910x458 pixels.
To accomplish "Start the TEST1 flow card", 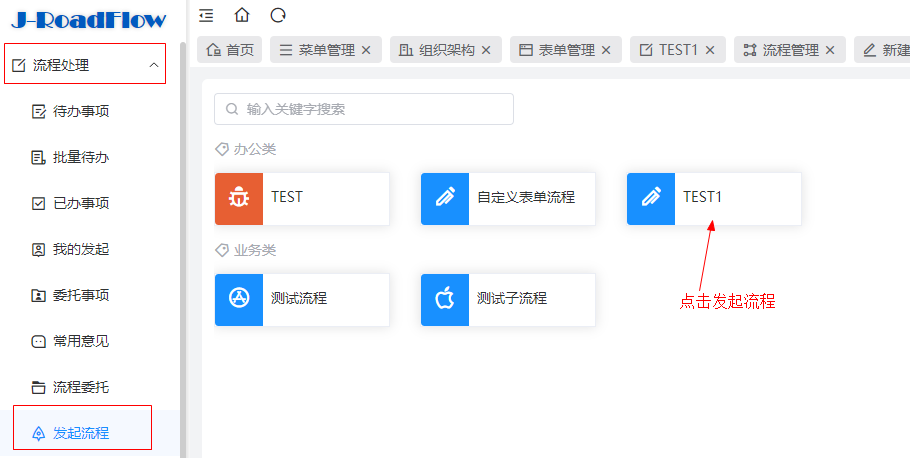I will (x=714, y=199).
